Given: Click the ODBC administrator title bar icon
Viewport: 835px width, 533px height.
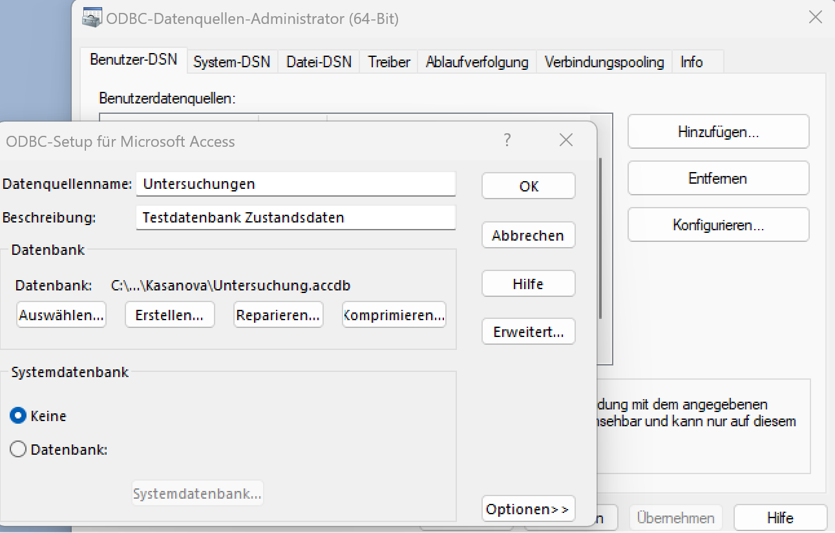Looking at the screenshot, I should click(x=92, y=18).
